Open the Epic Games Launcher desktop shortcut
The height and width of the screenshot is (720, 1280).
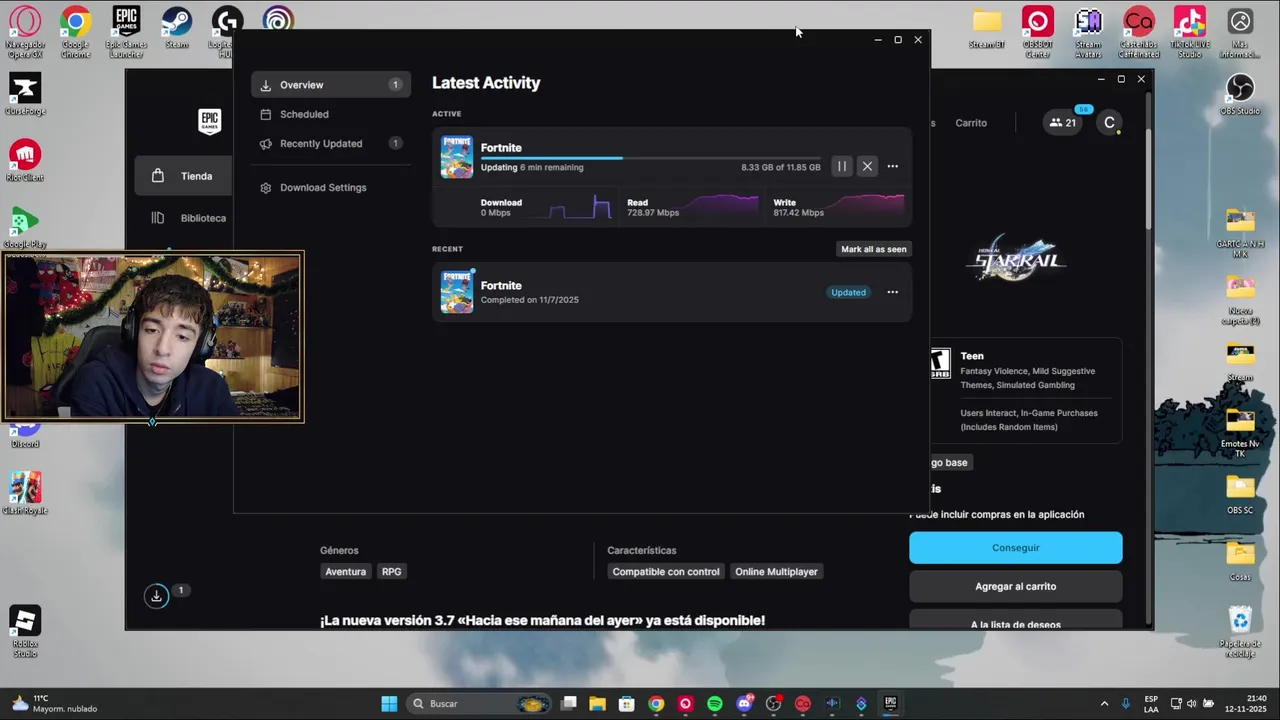[x=126, y=32]
